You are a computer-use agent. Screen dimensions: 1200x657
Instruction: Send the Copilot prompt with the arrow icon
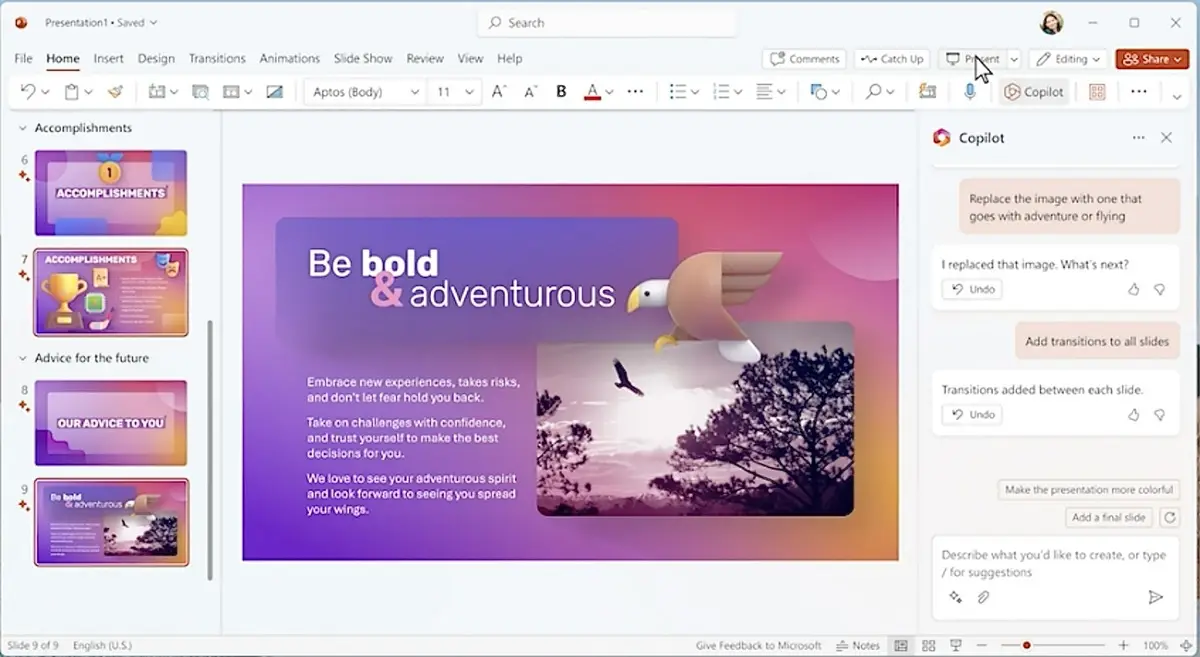click(1155, 597)
